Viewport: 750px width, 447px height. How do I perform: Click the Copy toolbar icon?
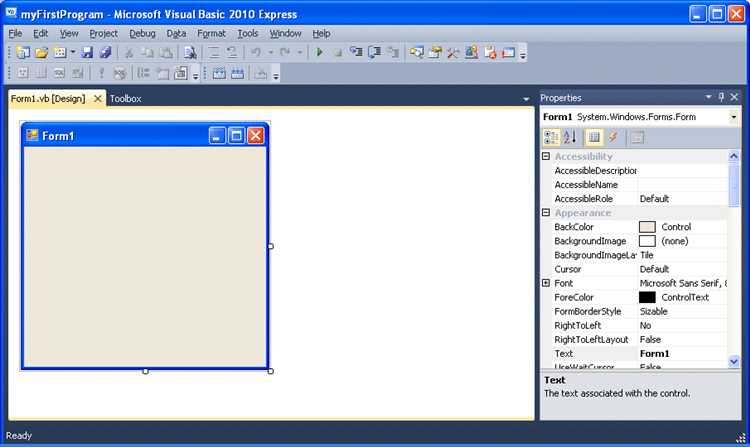pyautogui.click(x=147, y=53)
